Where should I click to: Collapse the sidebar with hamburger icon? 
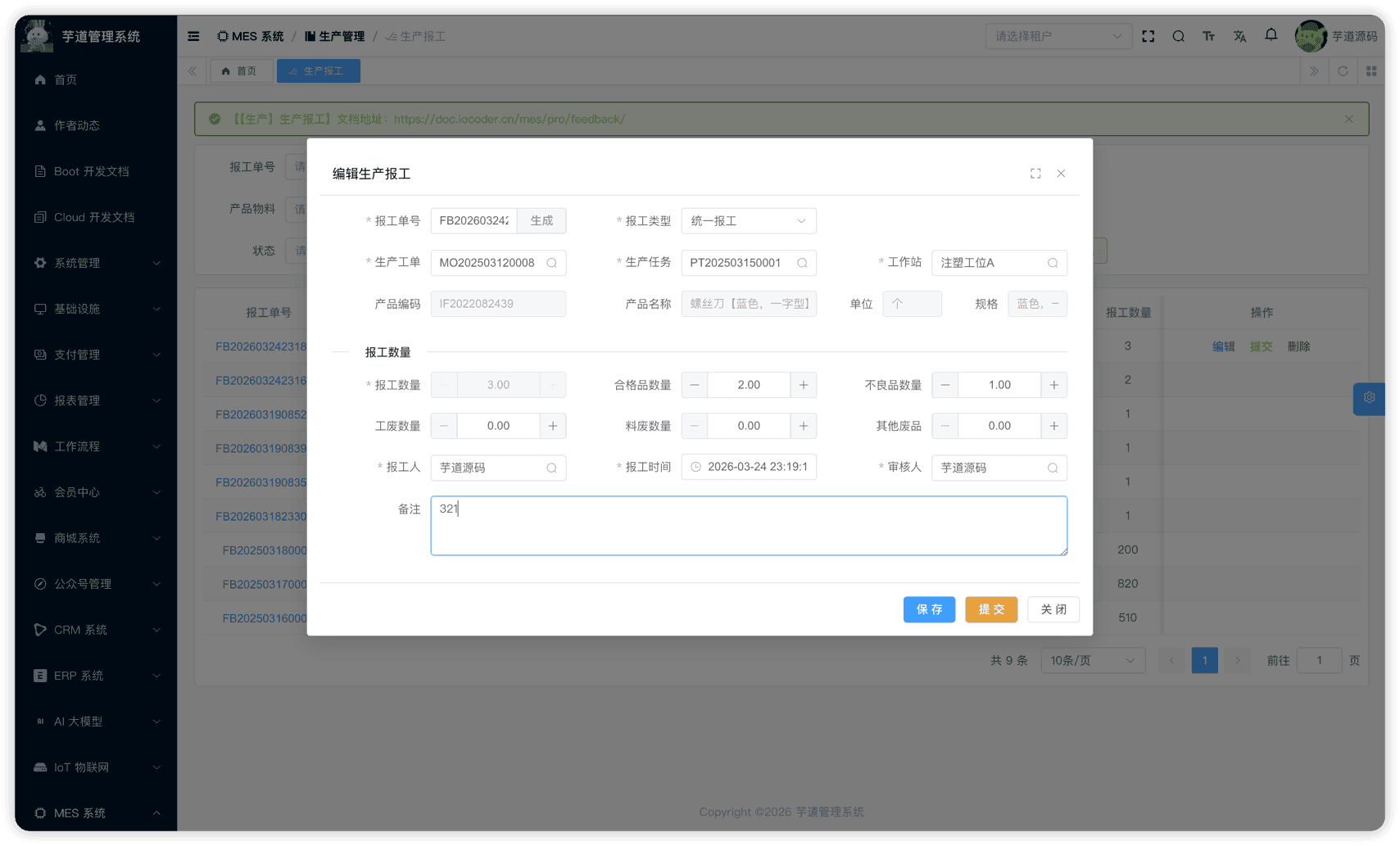pos(193,36)
